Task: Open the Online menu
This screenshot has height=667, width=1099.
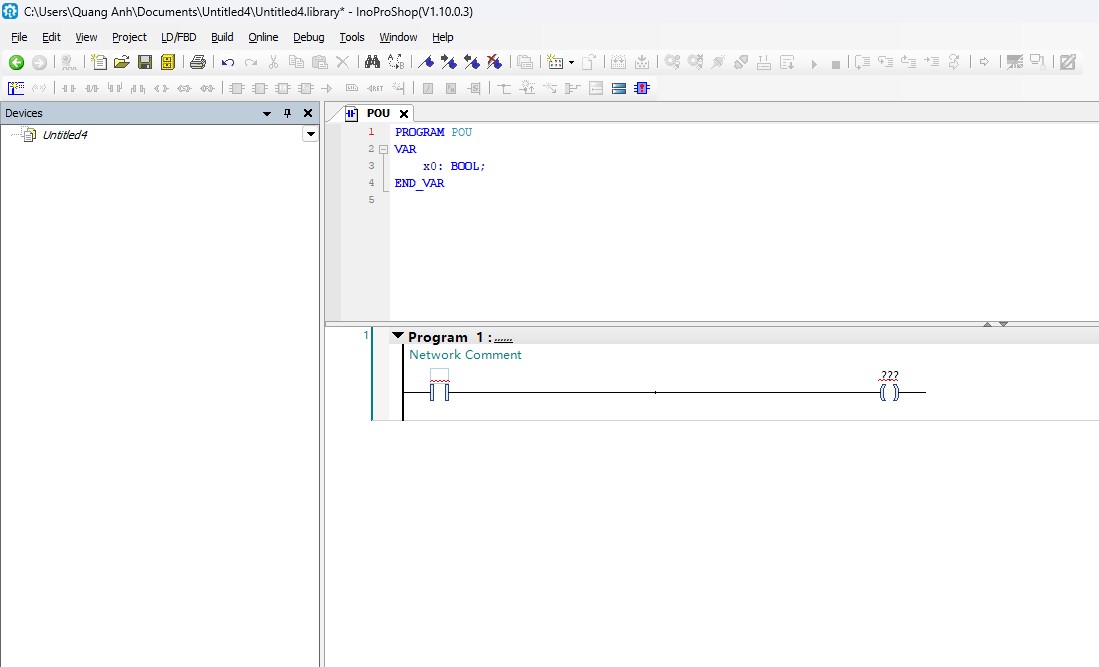Action: [x=263, y=37]
